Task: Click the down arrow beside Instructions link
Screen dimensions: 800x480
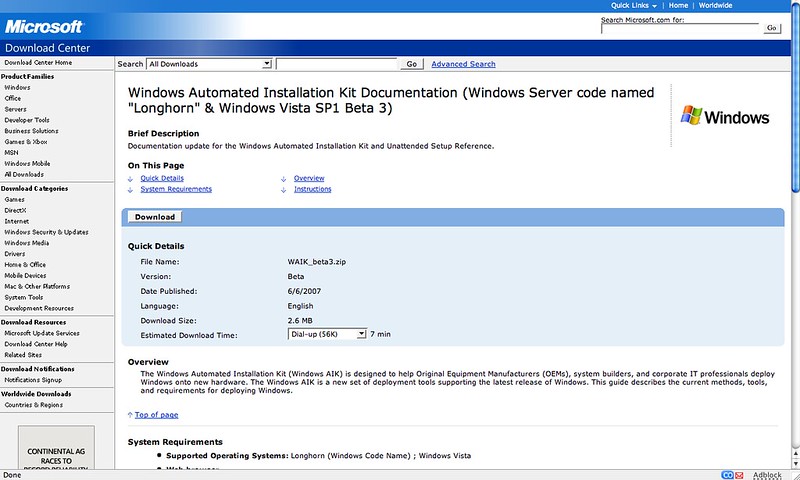Action: [x=283, y=190]
